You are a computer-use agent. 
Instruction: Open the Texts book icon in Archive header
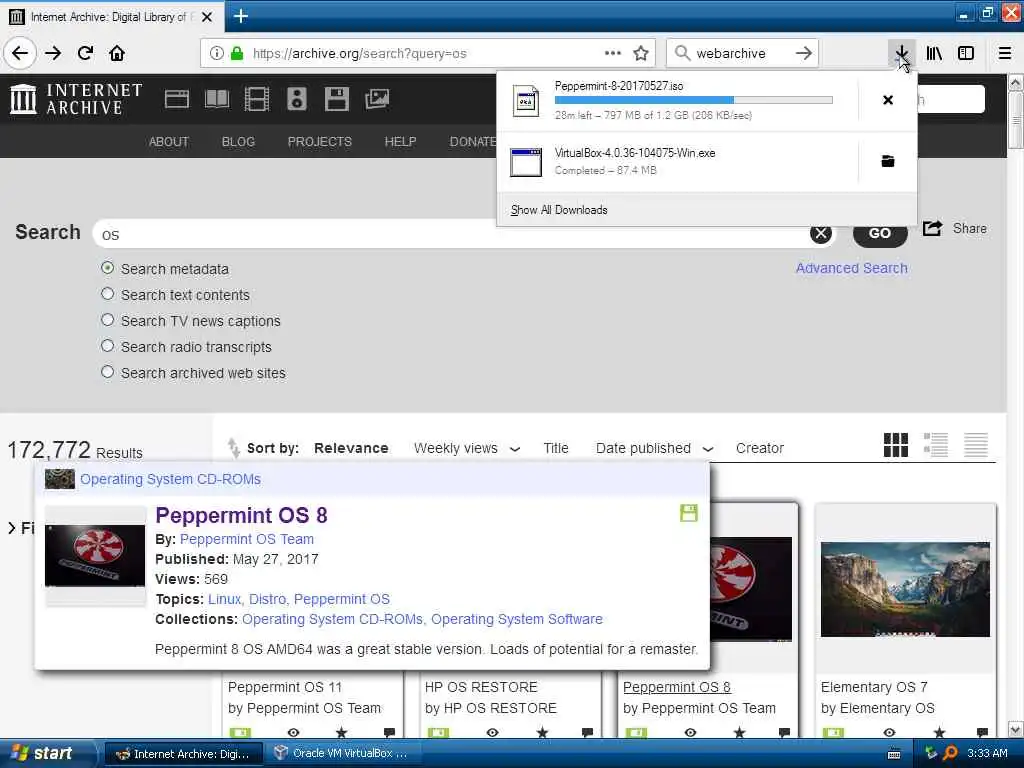[217, 99]
